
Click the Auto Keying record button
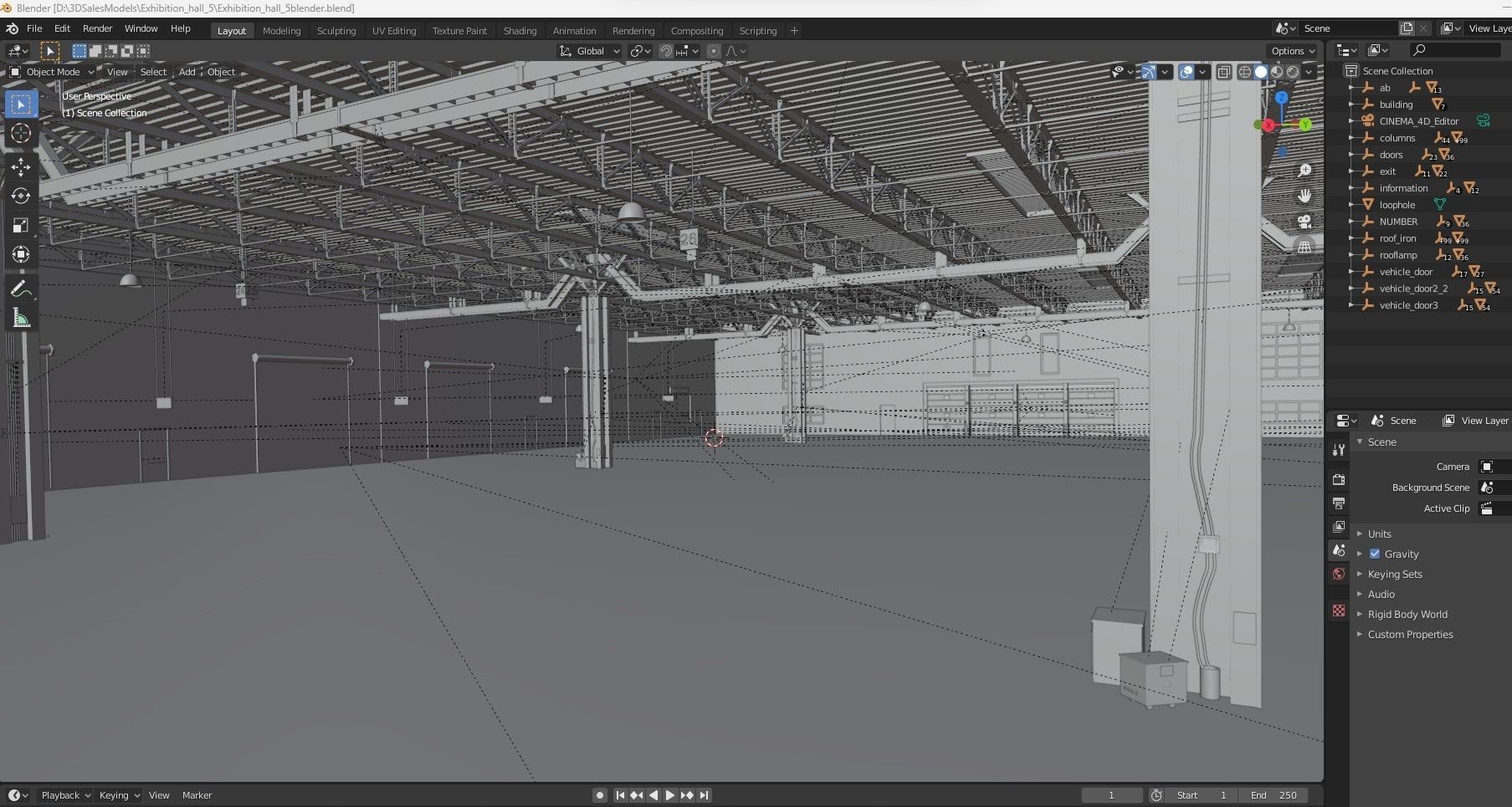point(599,795)
